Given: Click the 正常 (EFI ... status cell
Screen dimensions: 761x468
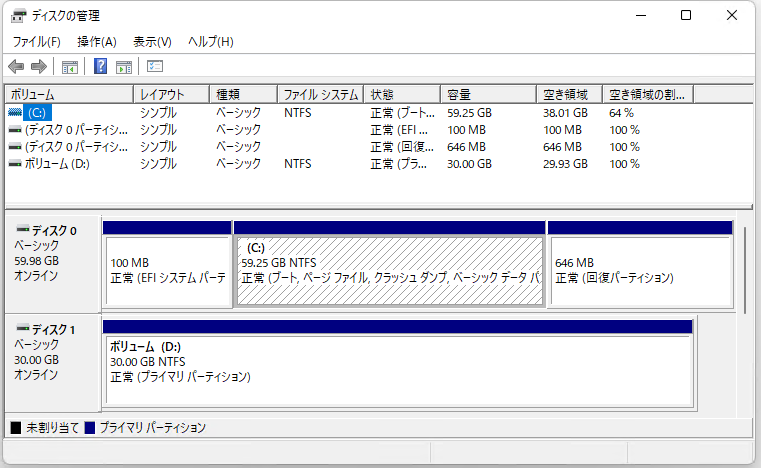Looking at the screenshot, I should (399, 130).
